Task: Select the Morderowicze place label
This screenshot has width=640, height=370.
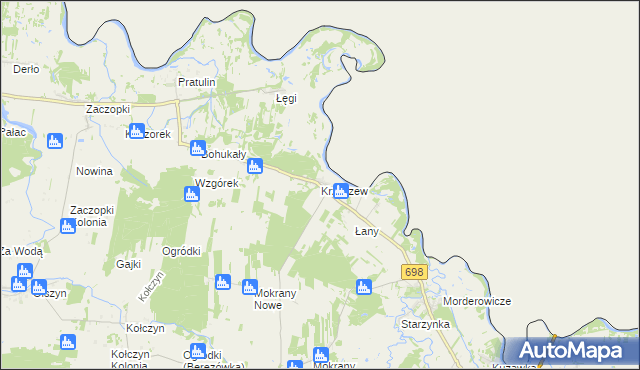Action: coord(477,301)
